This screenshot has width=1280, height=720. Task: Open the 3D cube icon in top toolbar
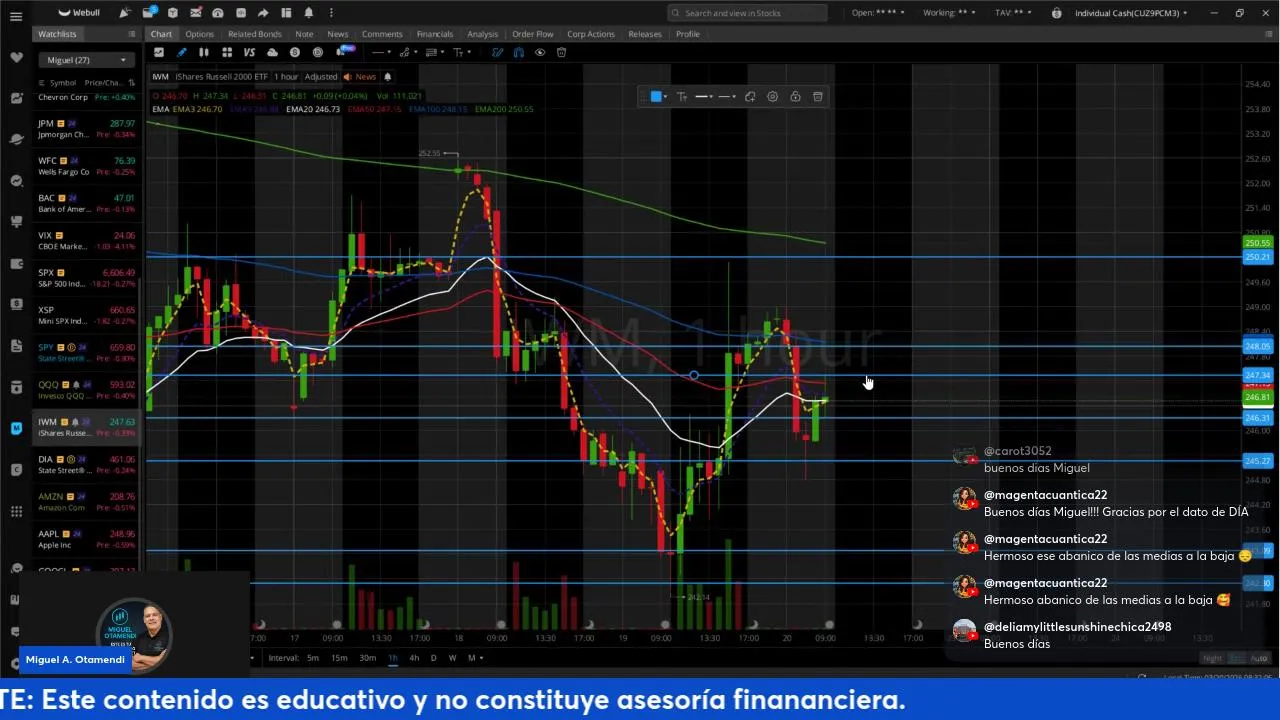coord(172,13)
